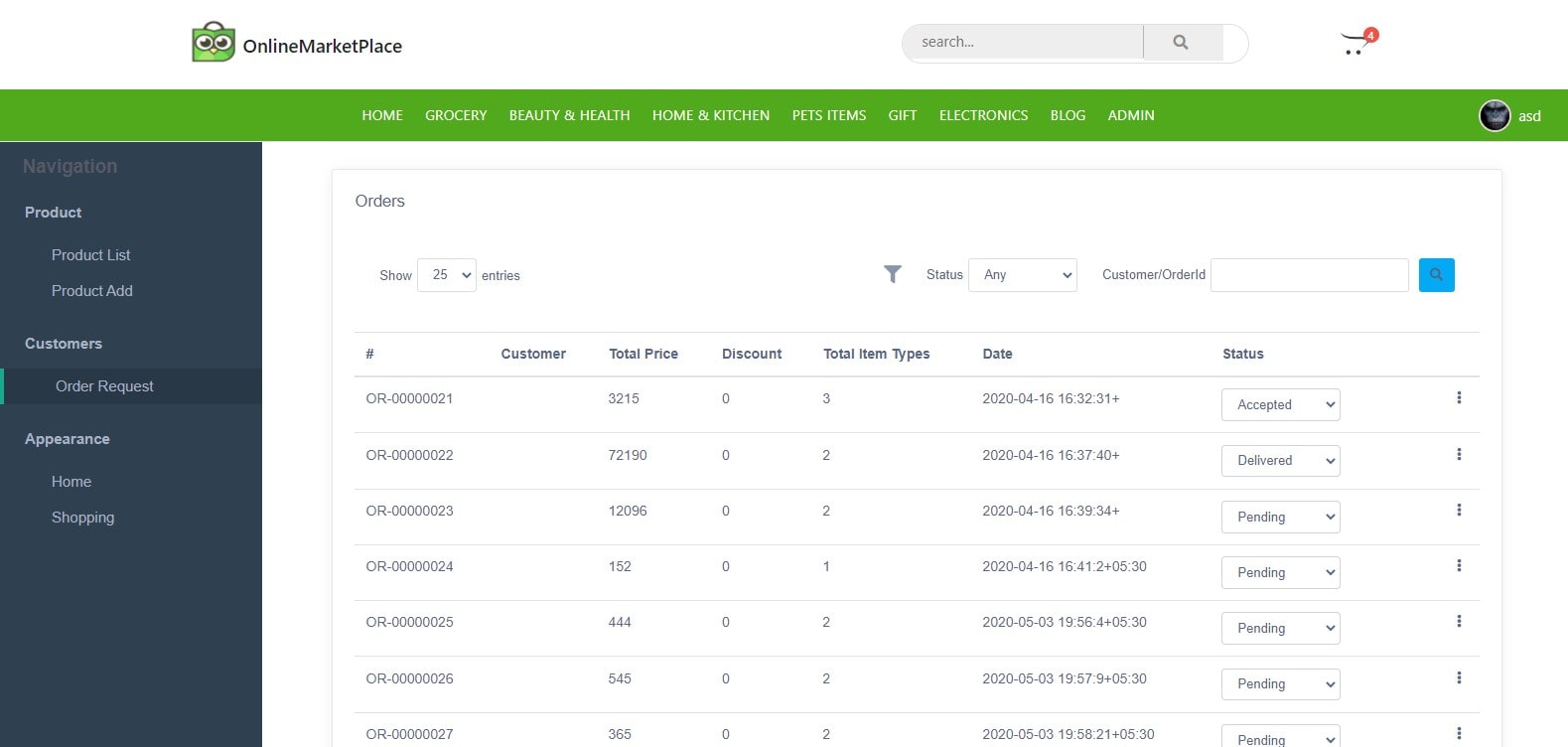Click the Date column header
Image resolution: width=1568 pixels, height=747 pixels.
point(997,354)
